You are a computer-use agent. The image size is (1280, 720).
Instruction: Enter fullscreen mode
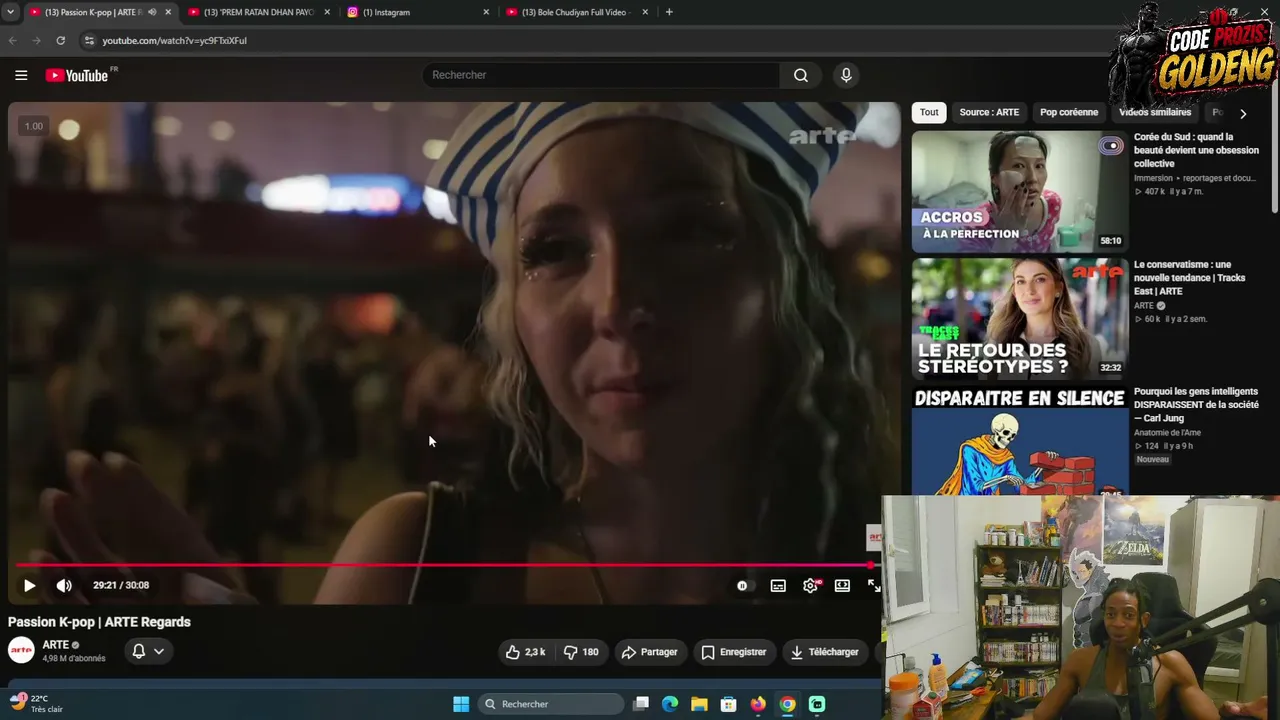(x=873, y=586)
